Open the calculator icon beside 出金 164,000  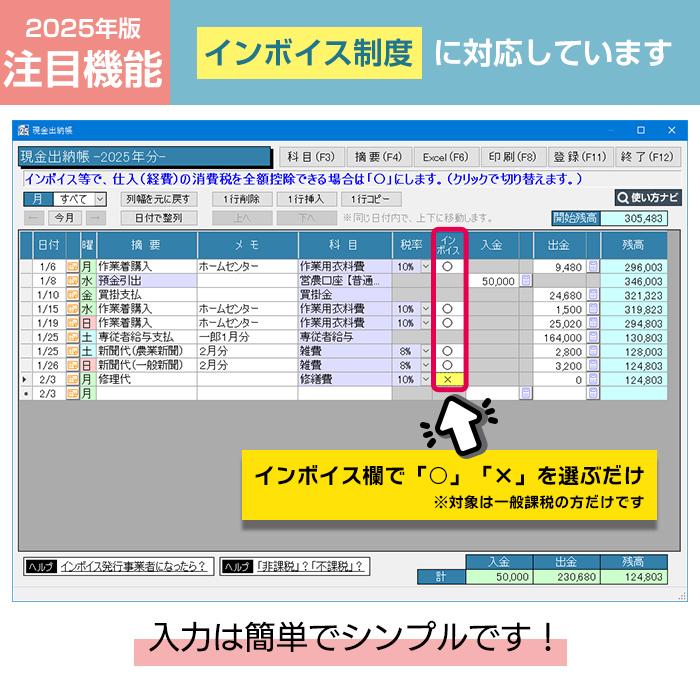(593, 337)
